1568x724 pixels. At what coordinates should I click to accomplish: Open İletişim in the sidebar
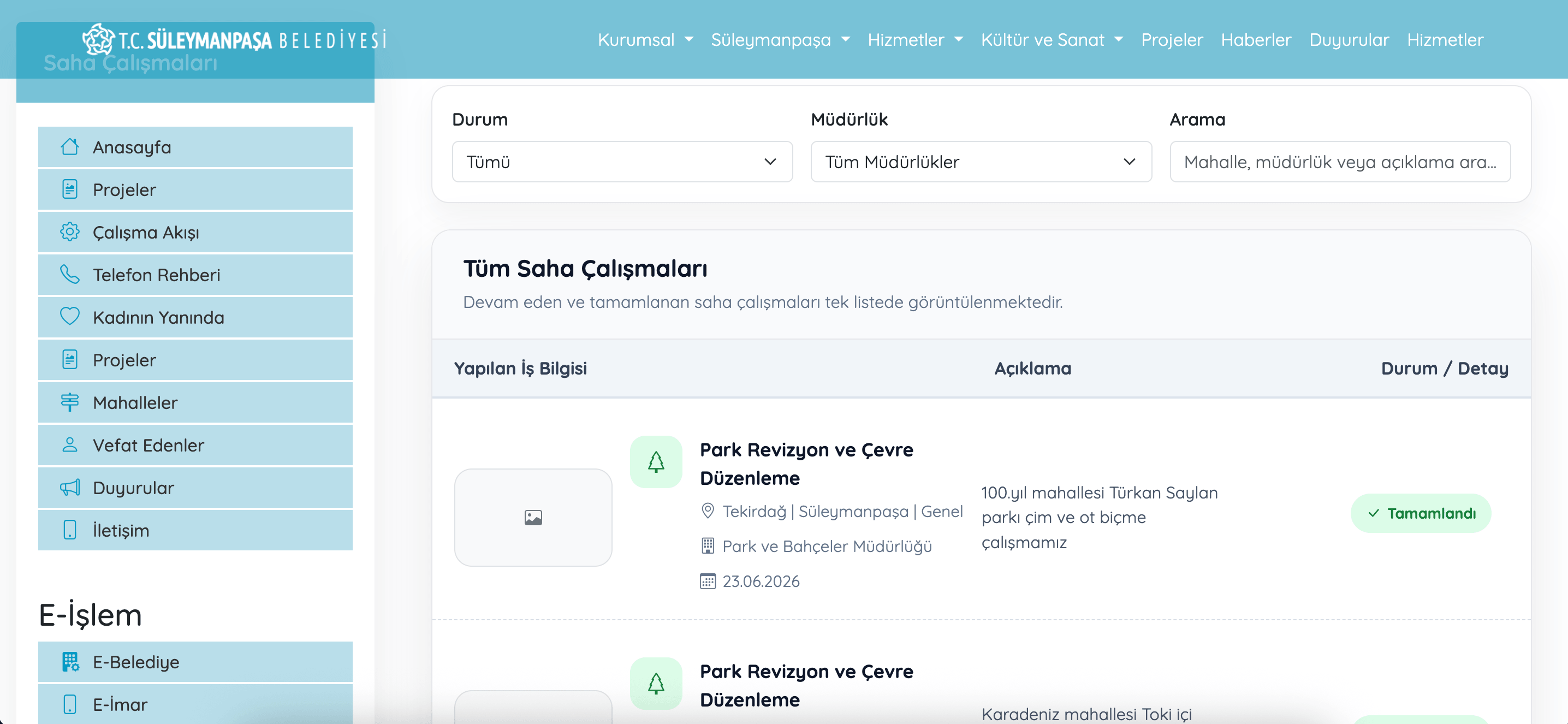[x=195, y=530]
